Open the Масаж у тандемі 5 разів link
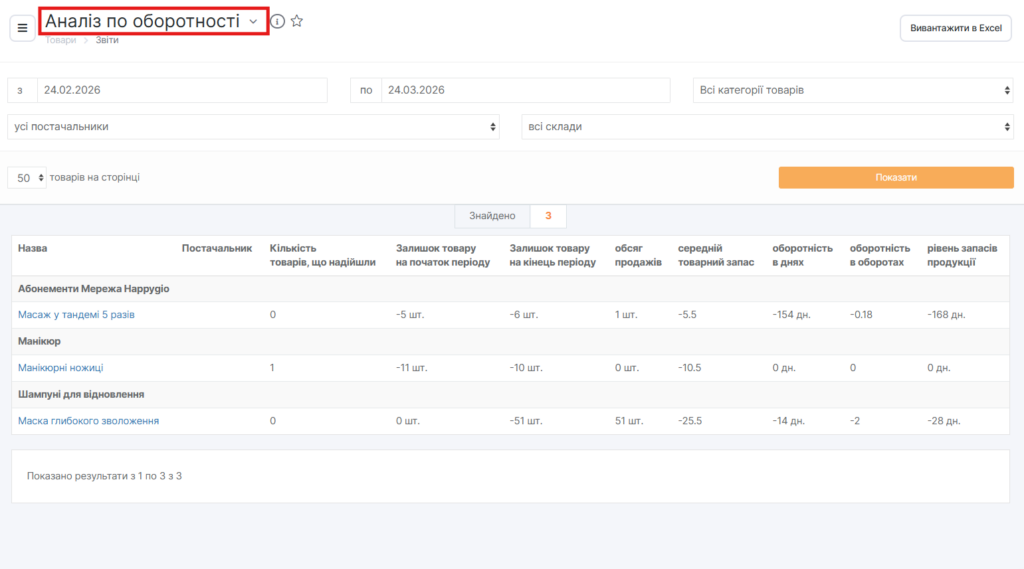1024x569 pixels. (x=76, y=315)
